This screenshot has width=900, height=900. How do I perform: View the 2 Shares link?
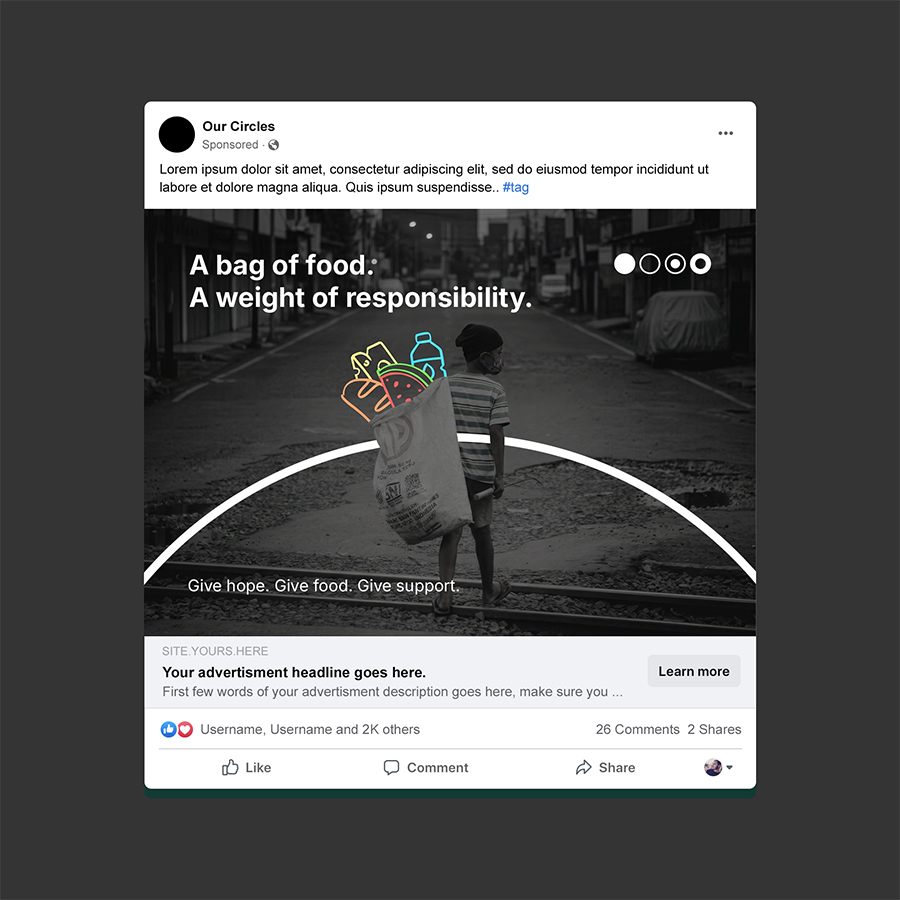pos(715,729)
